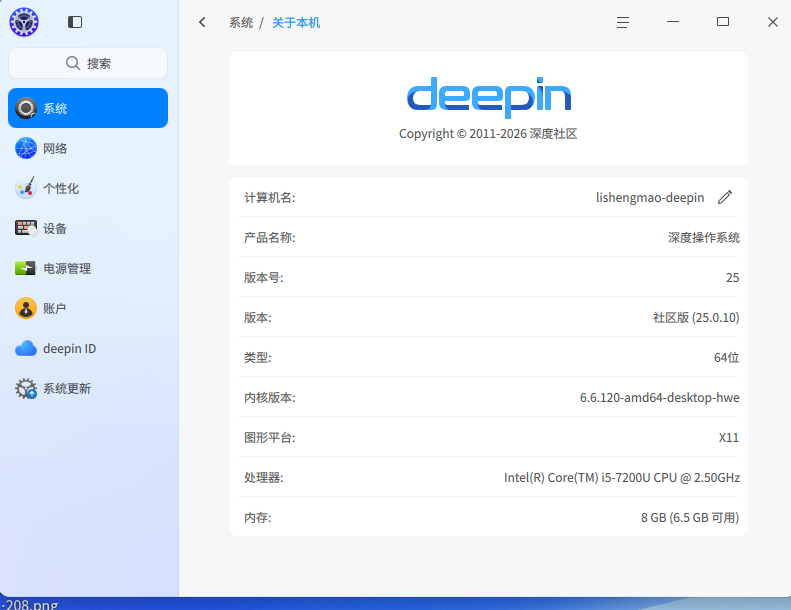Focus the 搜索 search field

pyautogui.click(x=88, y=63)
